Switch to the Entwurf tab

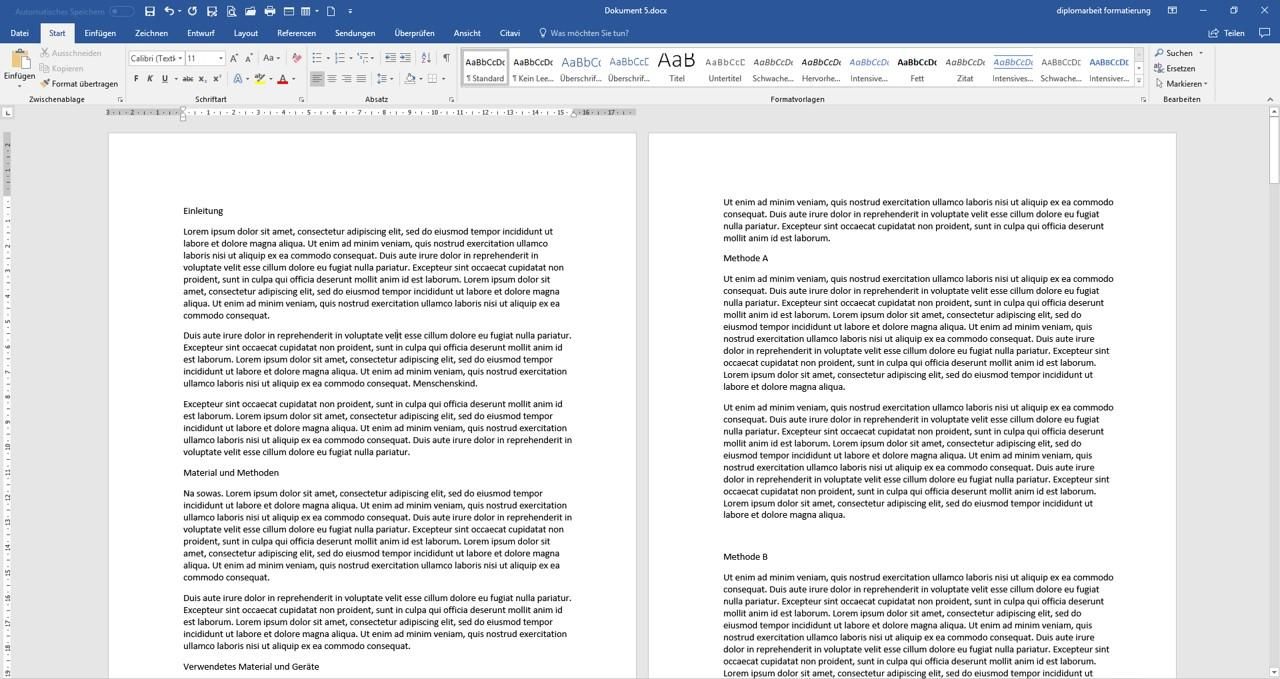tap(201, 33)
